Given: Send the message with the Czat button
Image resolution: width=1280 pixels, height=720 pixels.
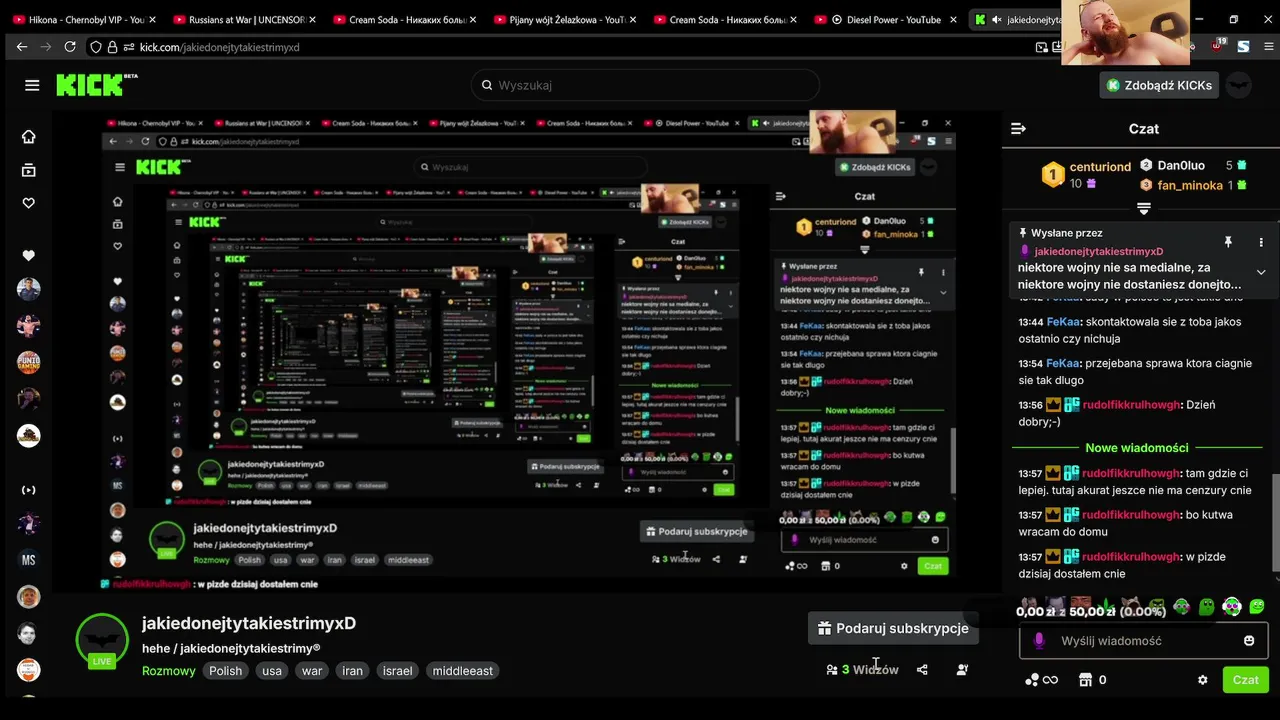Looking at the screenshot, I should coord(1245,680).
